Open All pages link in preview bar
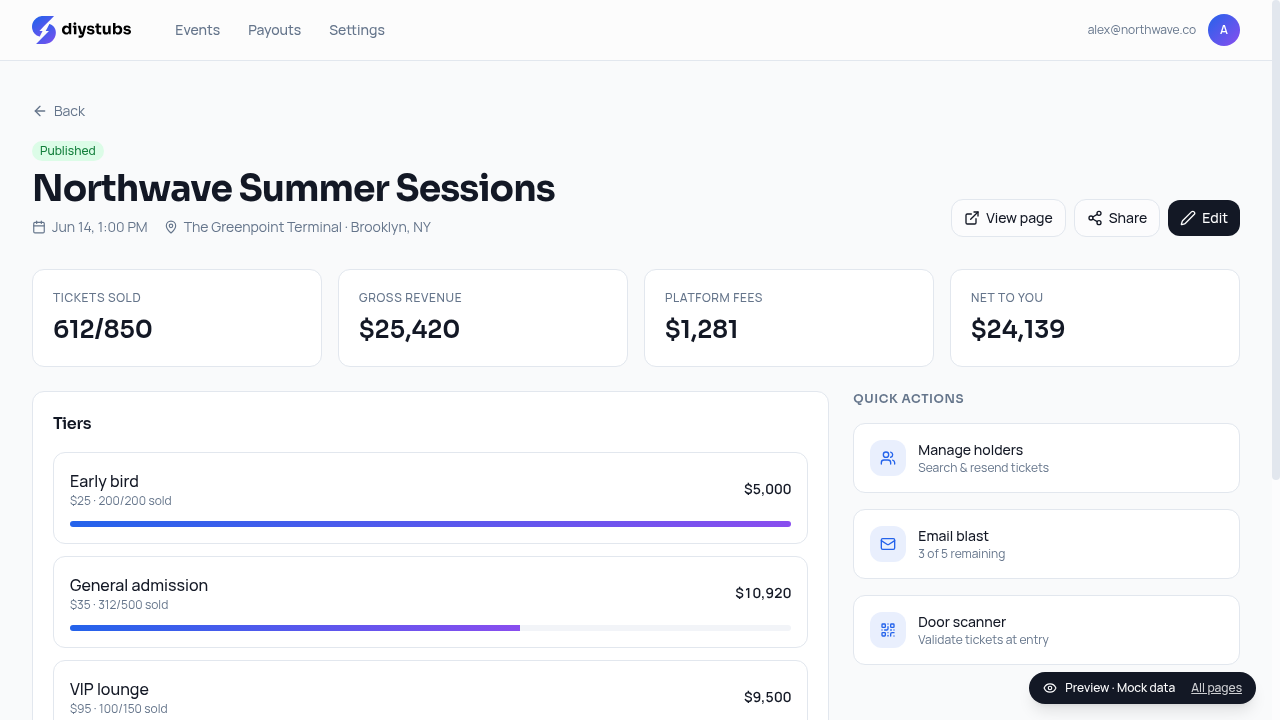 coord(1216,688)
